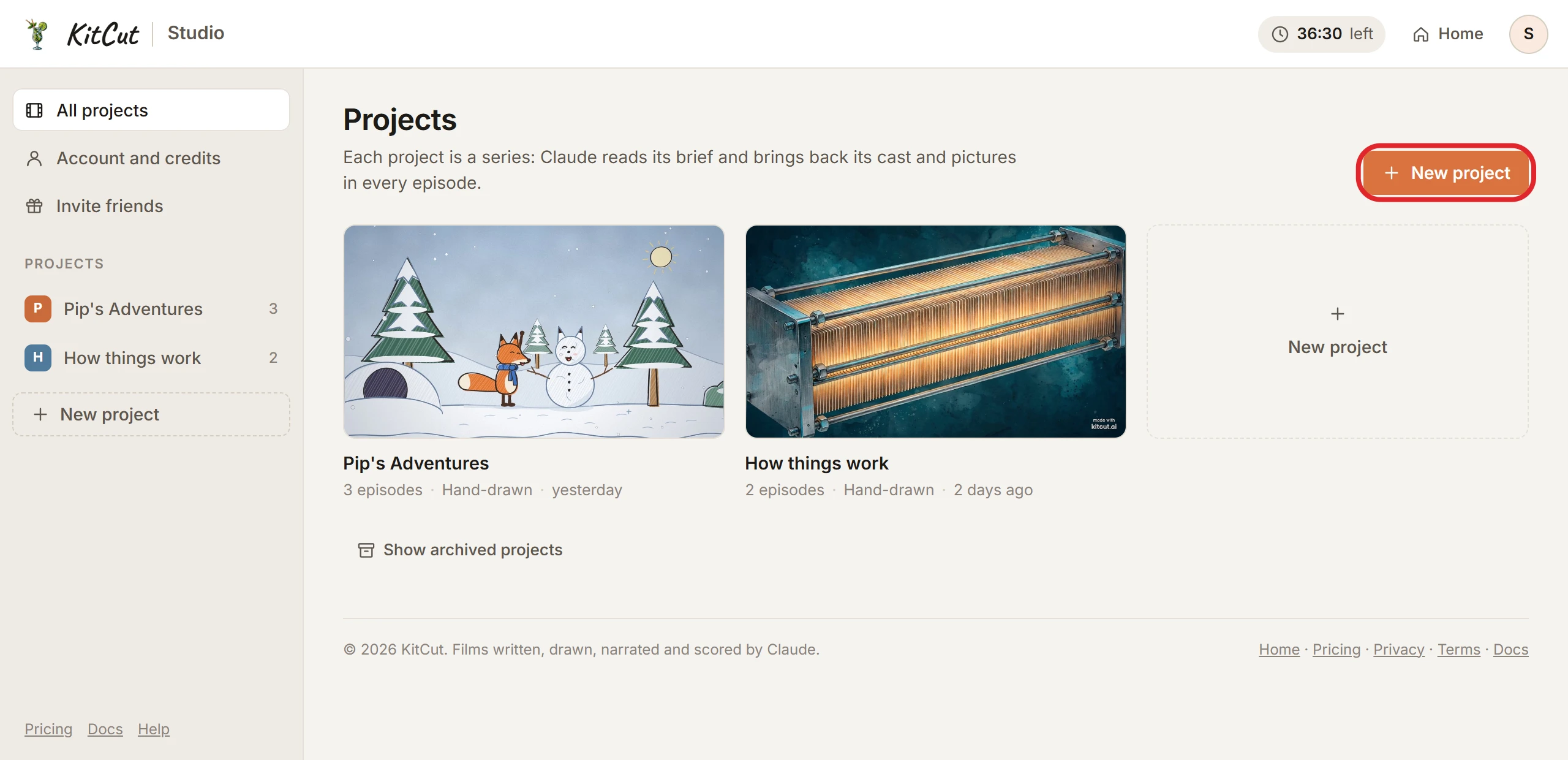
Task: Click the KitCut cocktail logo icon
Action: point(37,34)
